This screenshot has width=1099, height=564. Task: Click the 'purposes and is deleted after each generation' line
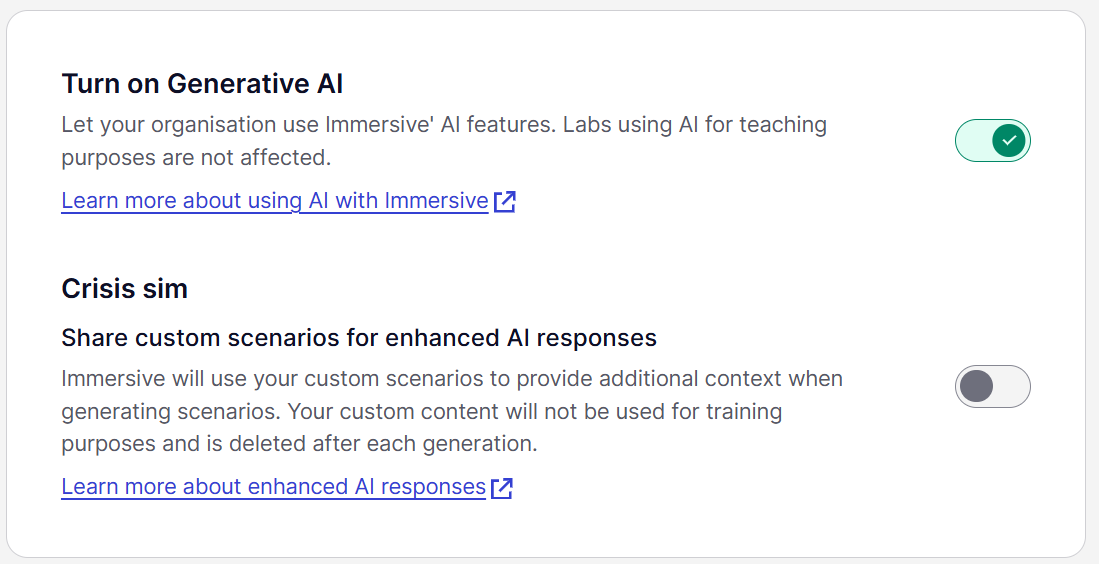point(299,444)
